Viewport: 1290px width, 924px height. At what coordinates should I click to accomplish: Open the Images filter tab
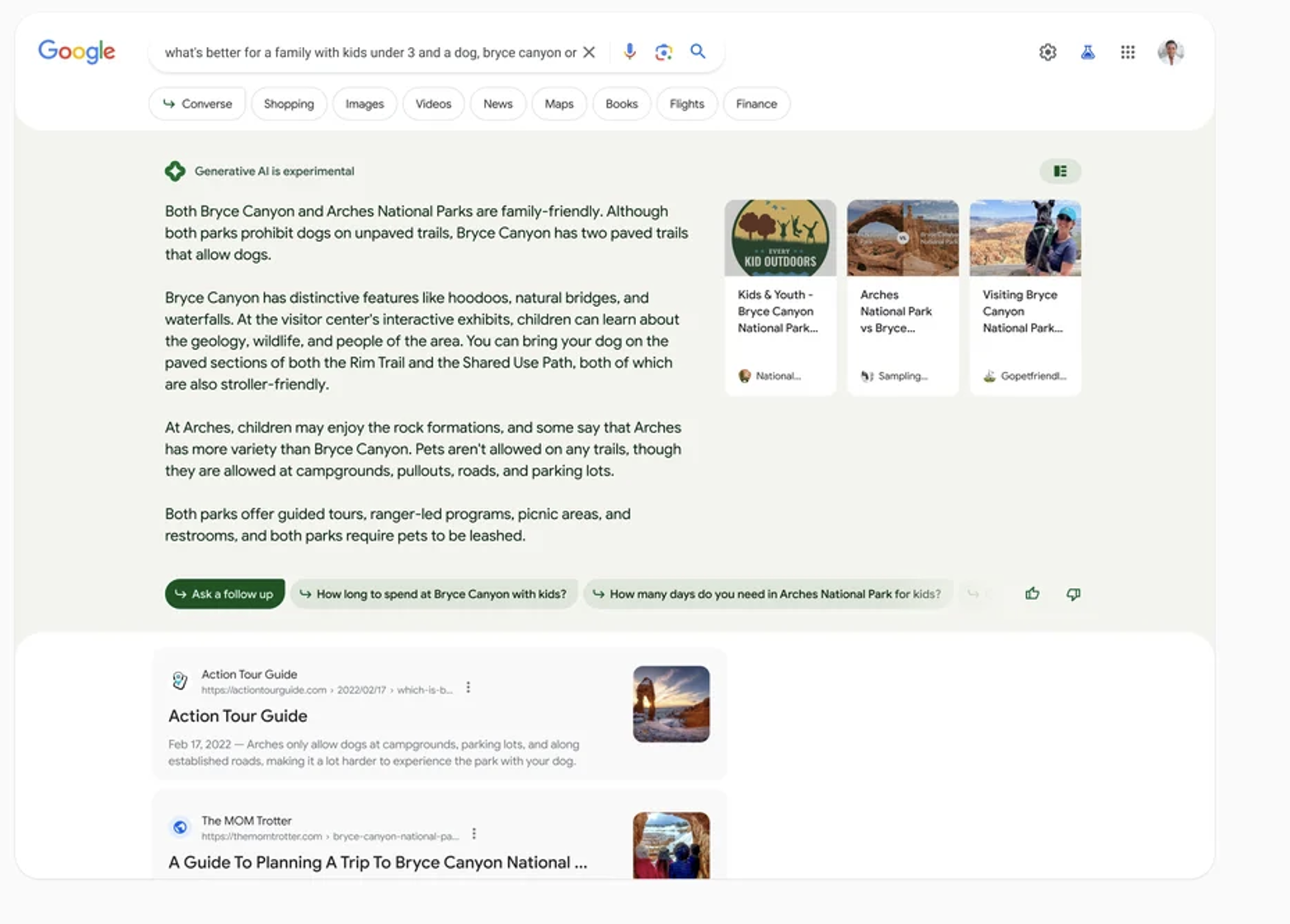point(365,104)
